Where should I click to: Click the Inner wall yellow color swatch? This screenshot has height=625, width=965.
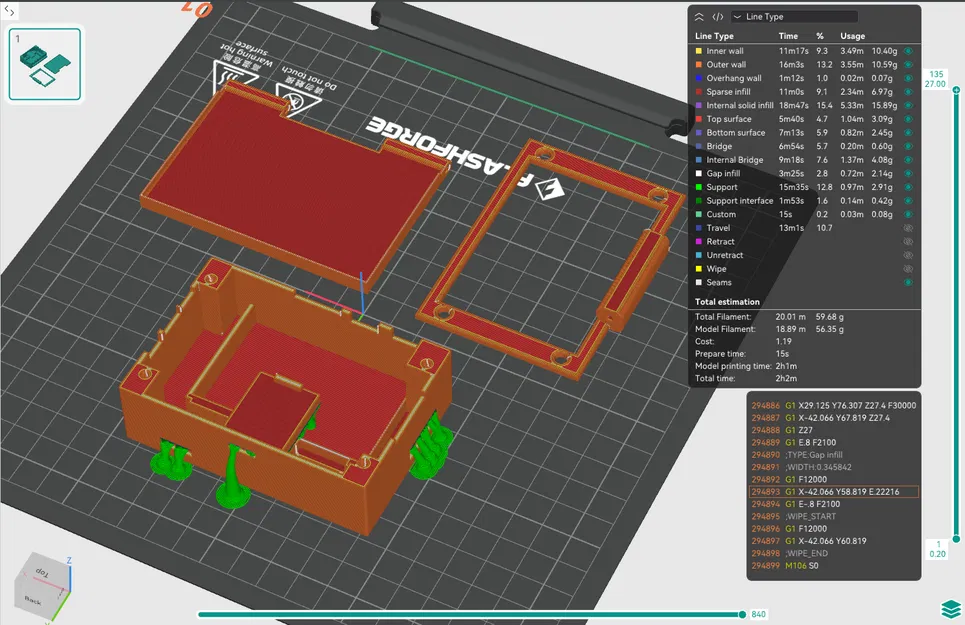(699, 51)
